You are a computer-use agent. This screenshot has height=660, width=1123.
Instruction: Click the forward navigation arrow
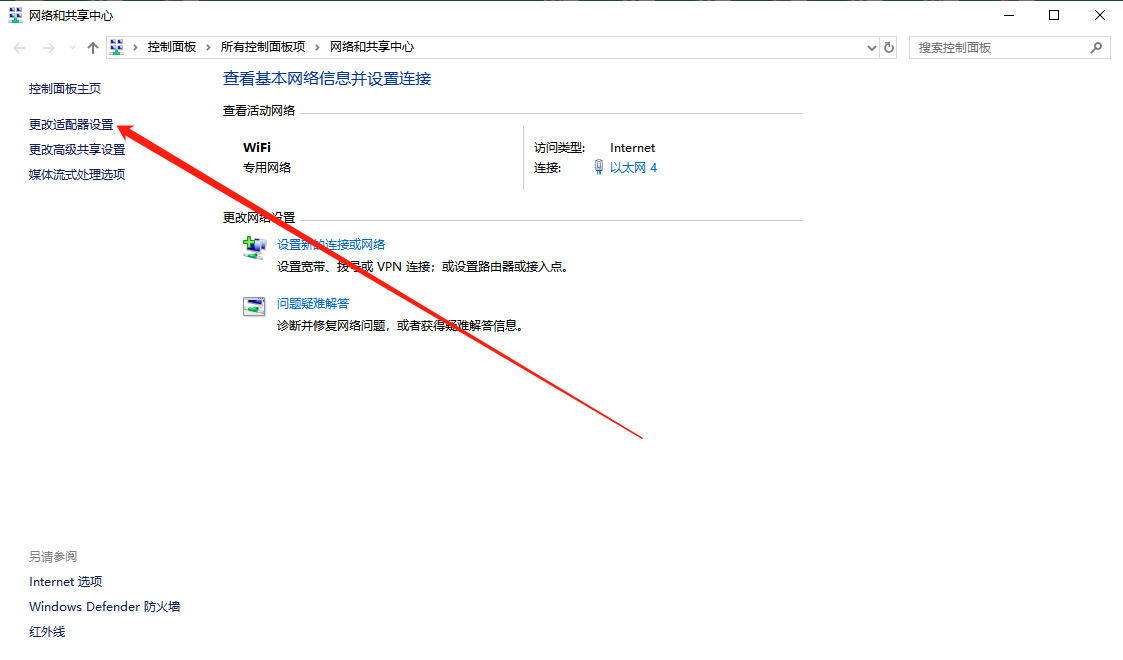click(x=48, y=48)
